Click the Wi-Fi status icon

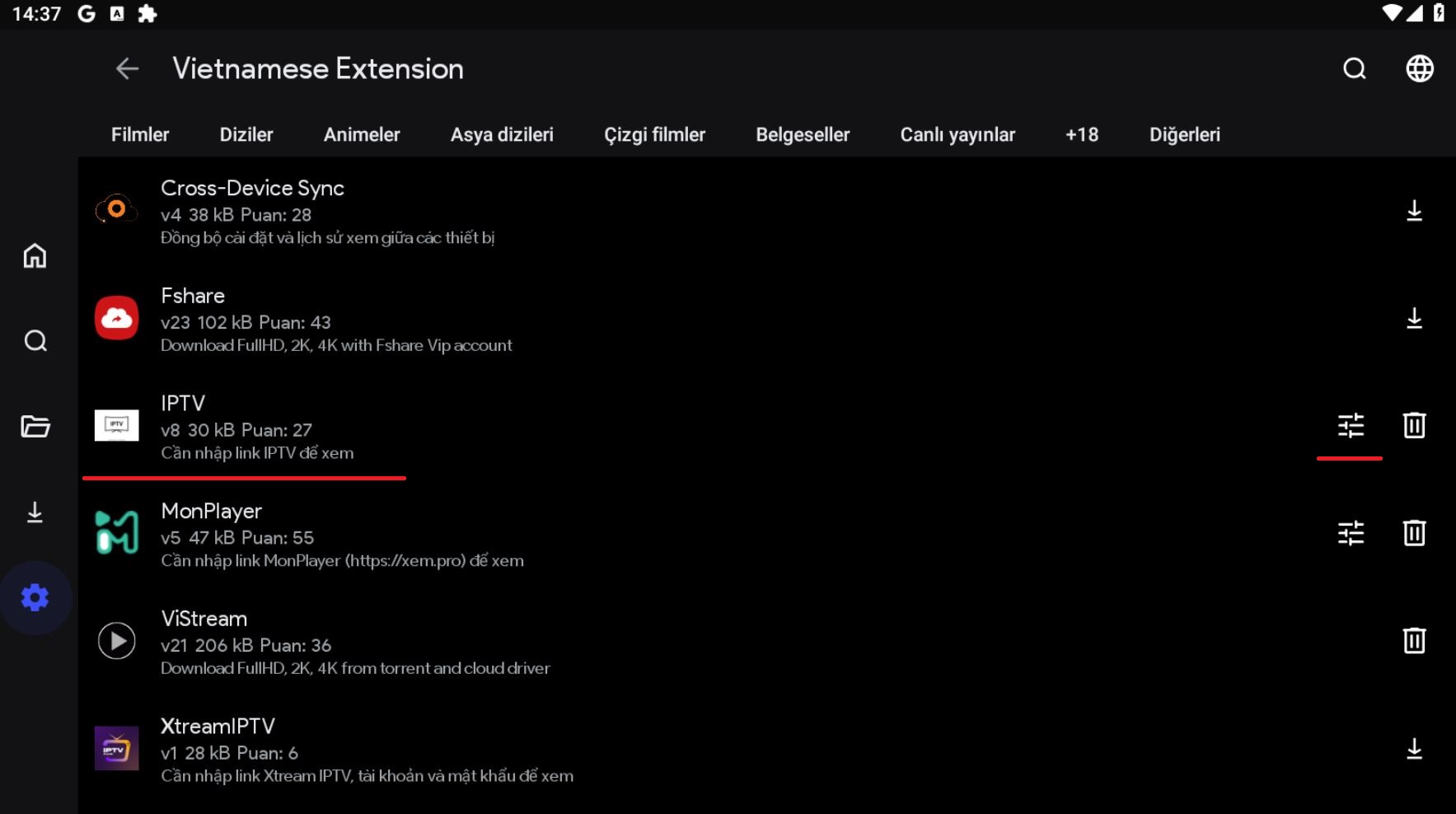coord(1392,12)
